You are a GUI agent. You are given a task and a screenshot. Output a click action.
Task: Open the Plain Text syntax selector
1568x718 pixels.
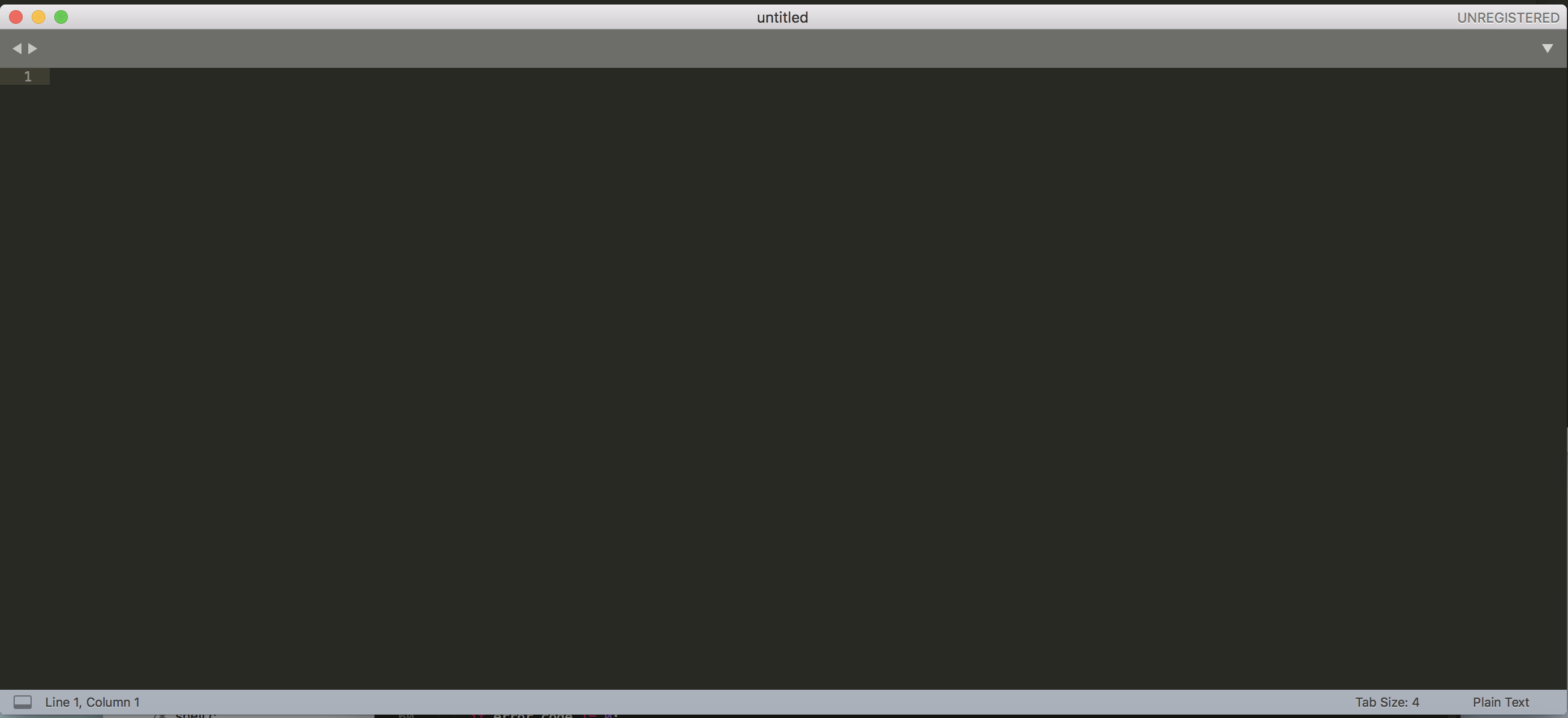(1501, 702)
